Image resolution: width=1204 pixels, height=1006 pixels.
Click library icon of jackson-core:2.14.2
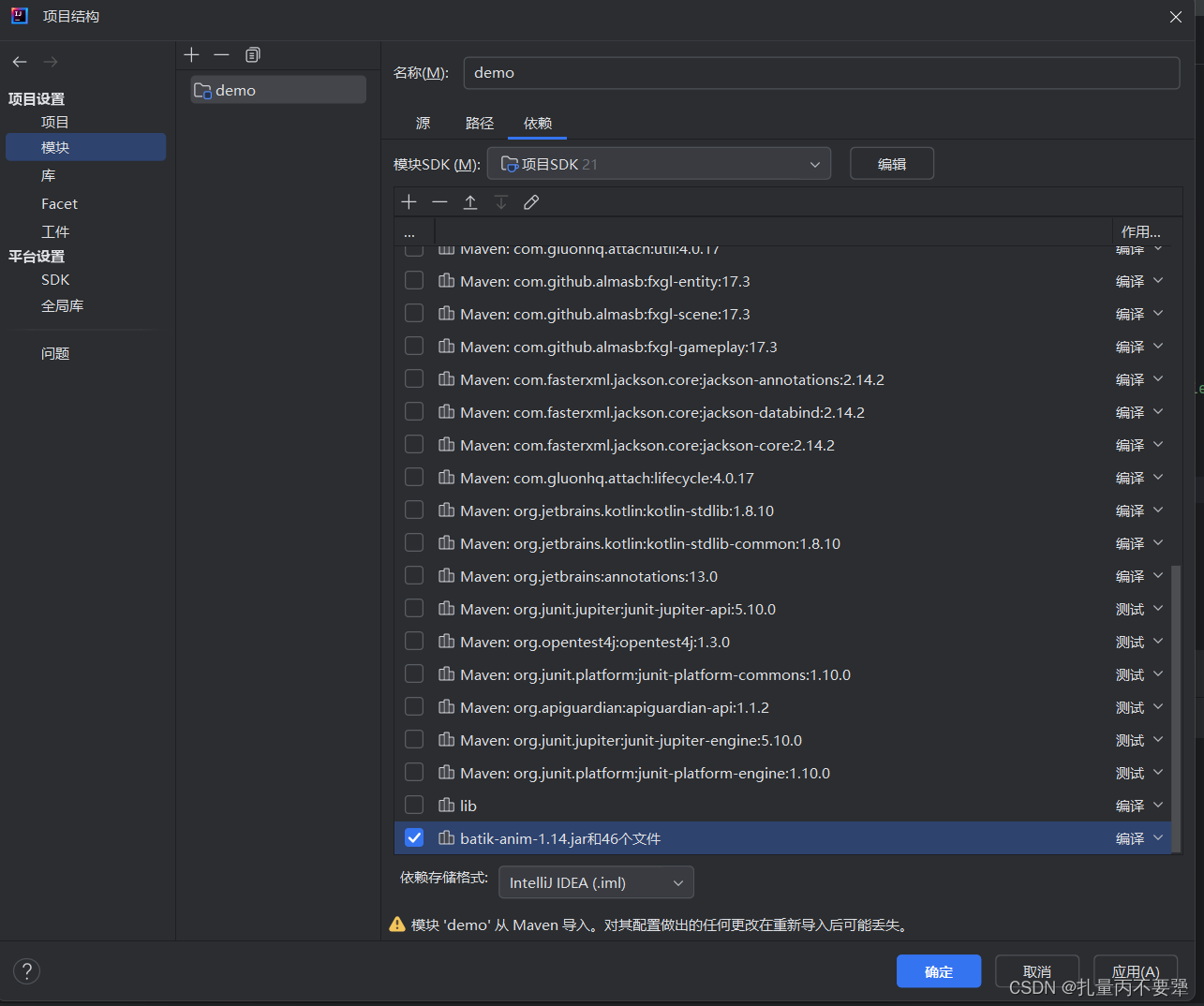(x=446, y=445)
